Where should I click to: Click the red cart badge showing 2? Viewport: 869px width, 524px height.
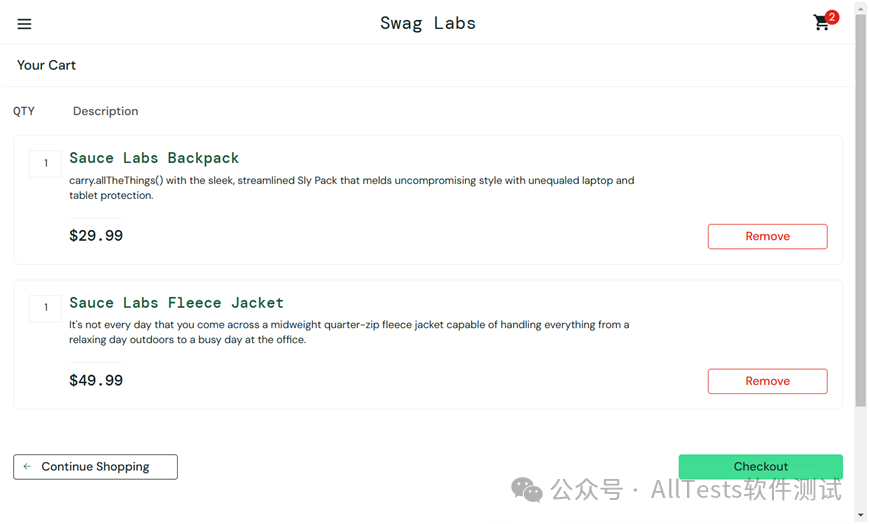point(831,17)
